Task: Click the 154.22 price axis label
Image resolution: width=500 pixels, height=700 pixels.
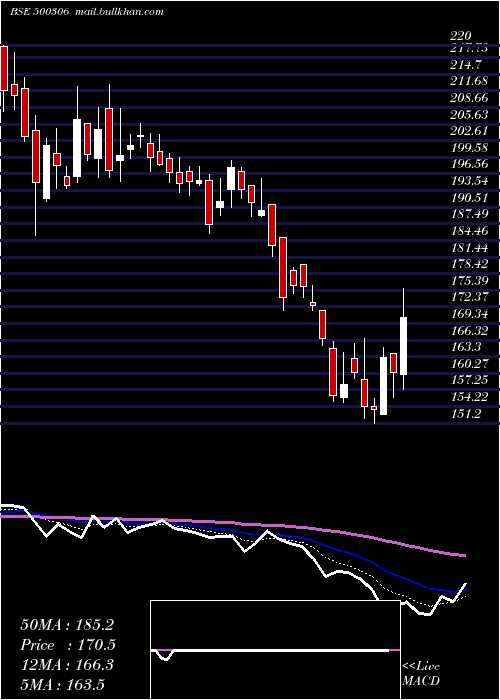Action: (x=469, y=397)
